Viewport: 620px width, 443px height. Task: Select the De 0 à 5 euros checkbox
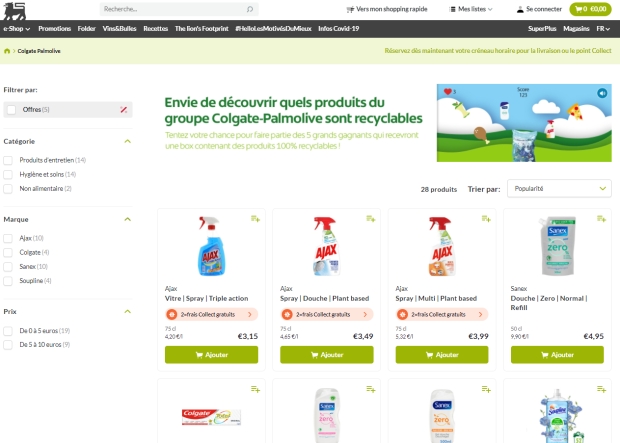click(x=8, y=331)
